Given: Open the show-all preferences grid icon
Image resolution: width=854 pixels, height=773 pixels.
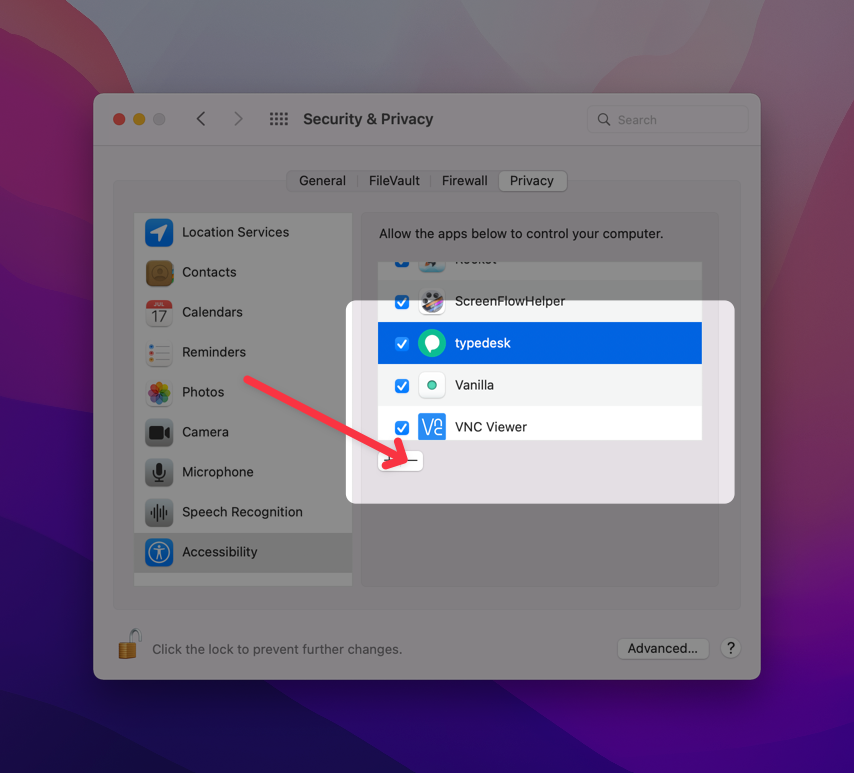Looking at the screenshot, I should point(278,118).
